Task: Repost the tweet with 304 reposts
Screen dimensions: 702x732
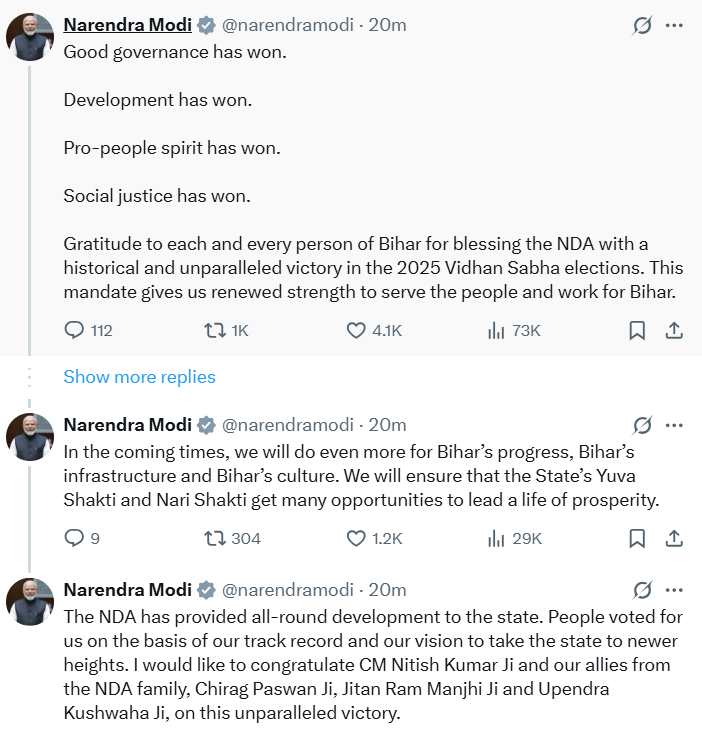Action: [x=214, y=538]
